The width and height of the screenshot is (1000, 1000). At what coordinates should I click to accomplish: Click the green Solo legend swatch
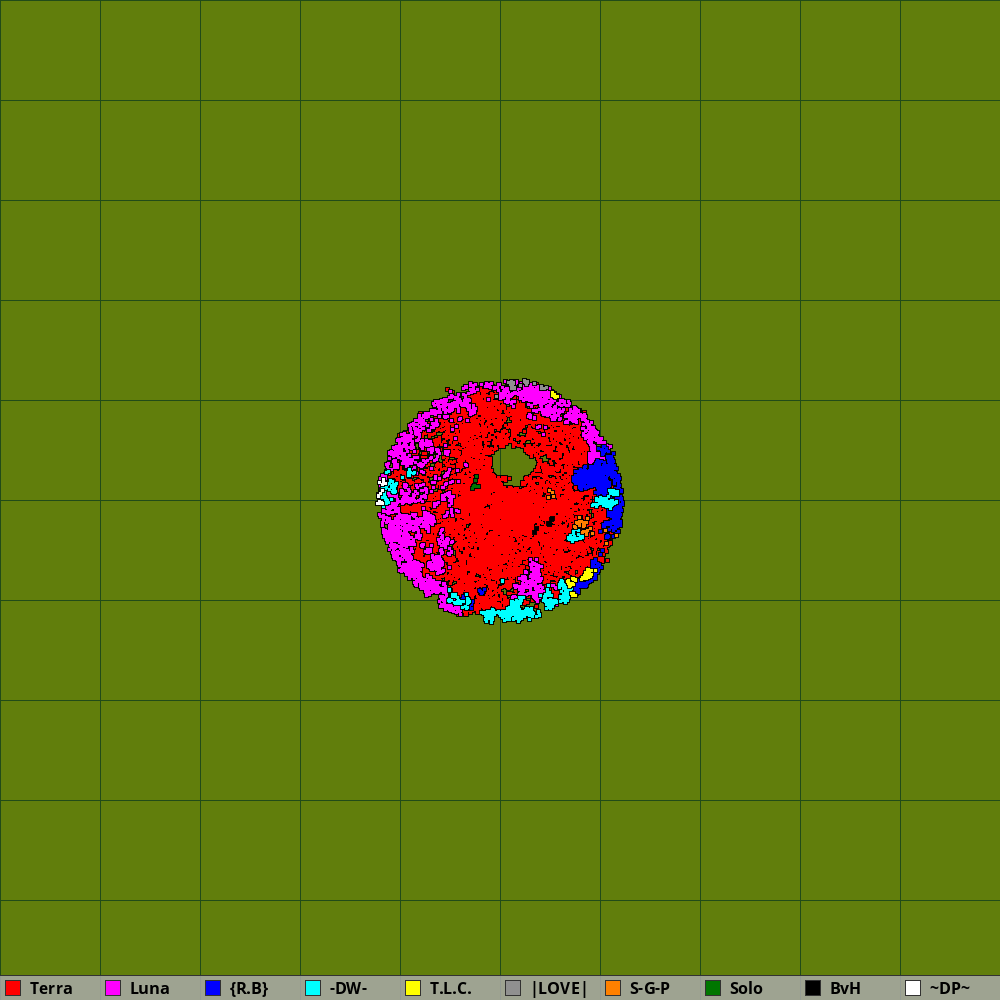(713, 988)
